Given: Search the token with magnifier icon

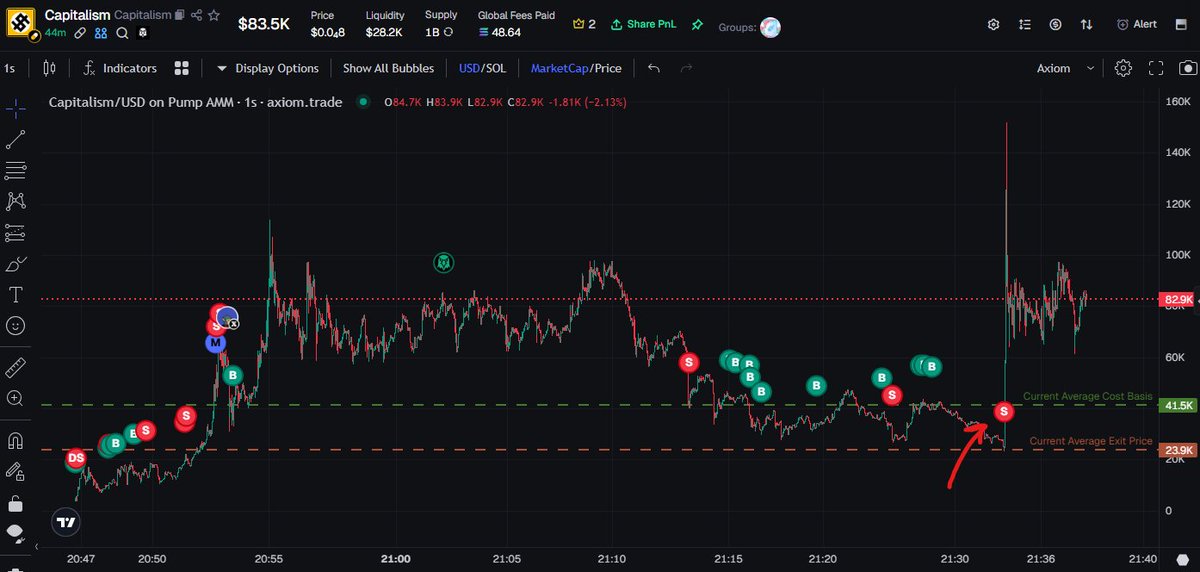Looking at the screenshot, I should (x=122, y=33).
